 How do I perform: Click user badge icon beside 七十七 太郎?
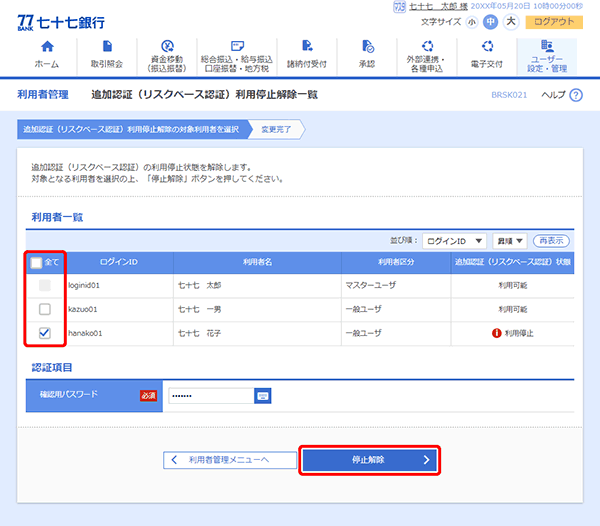399,7
